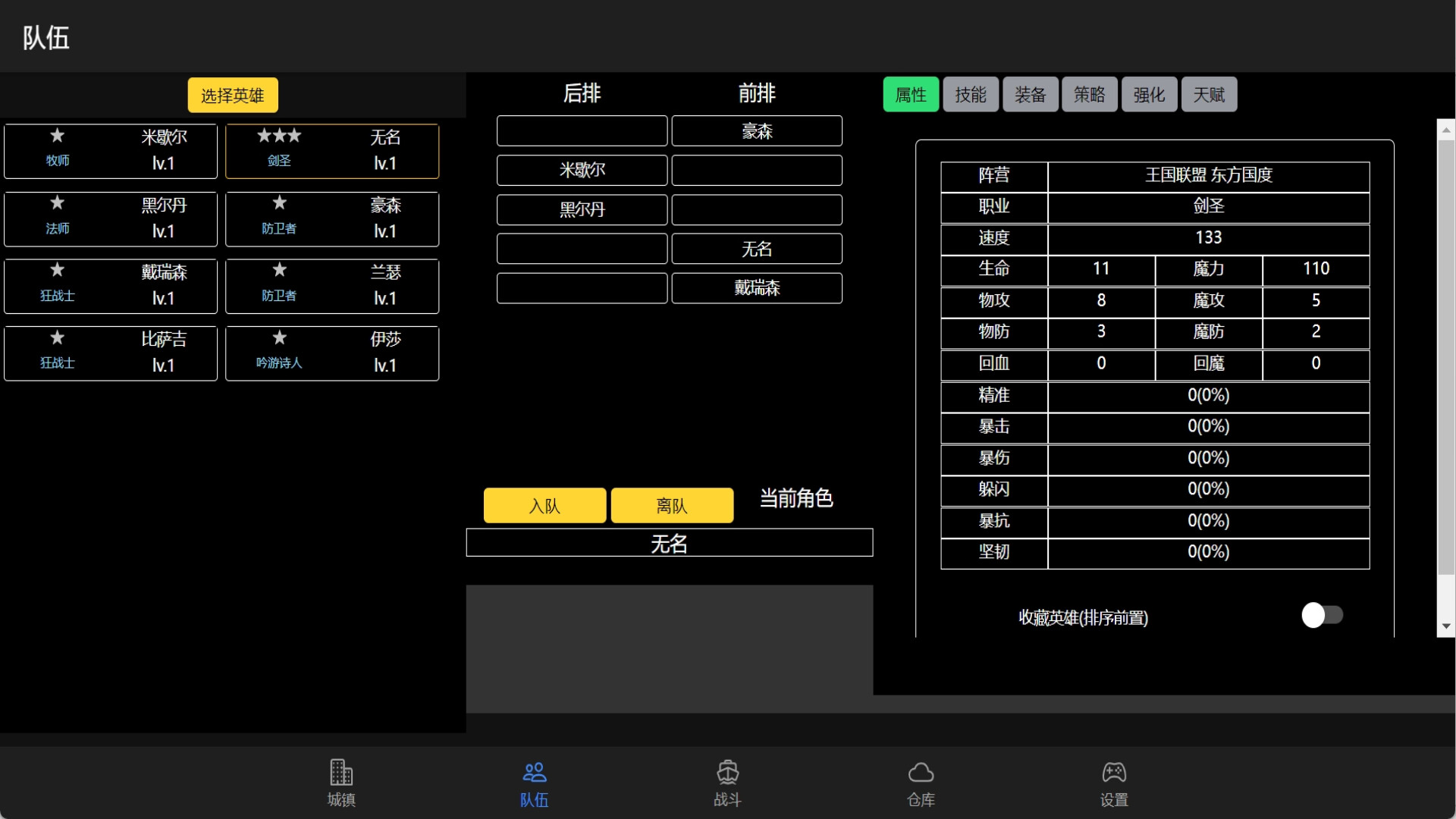Switch to the 装备 tab
Image resolution: width=1456 pixels, height=819 pixels.
(x=1030, y=94)
